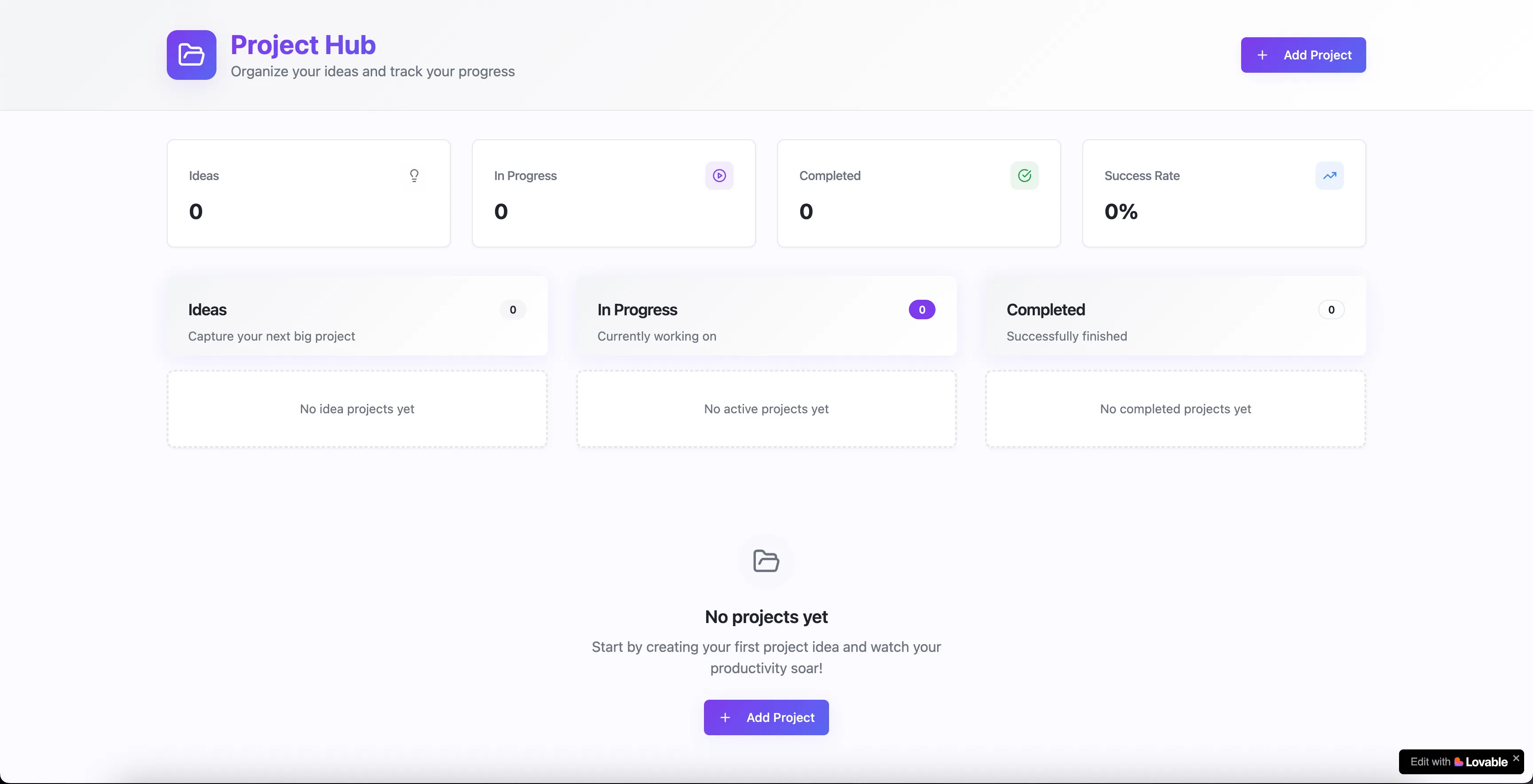The width and height of the screenshot is (1533, 784).
Task: Click the Start by creating your first project idea text
Action: (766, 657)
